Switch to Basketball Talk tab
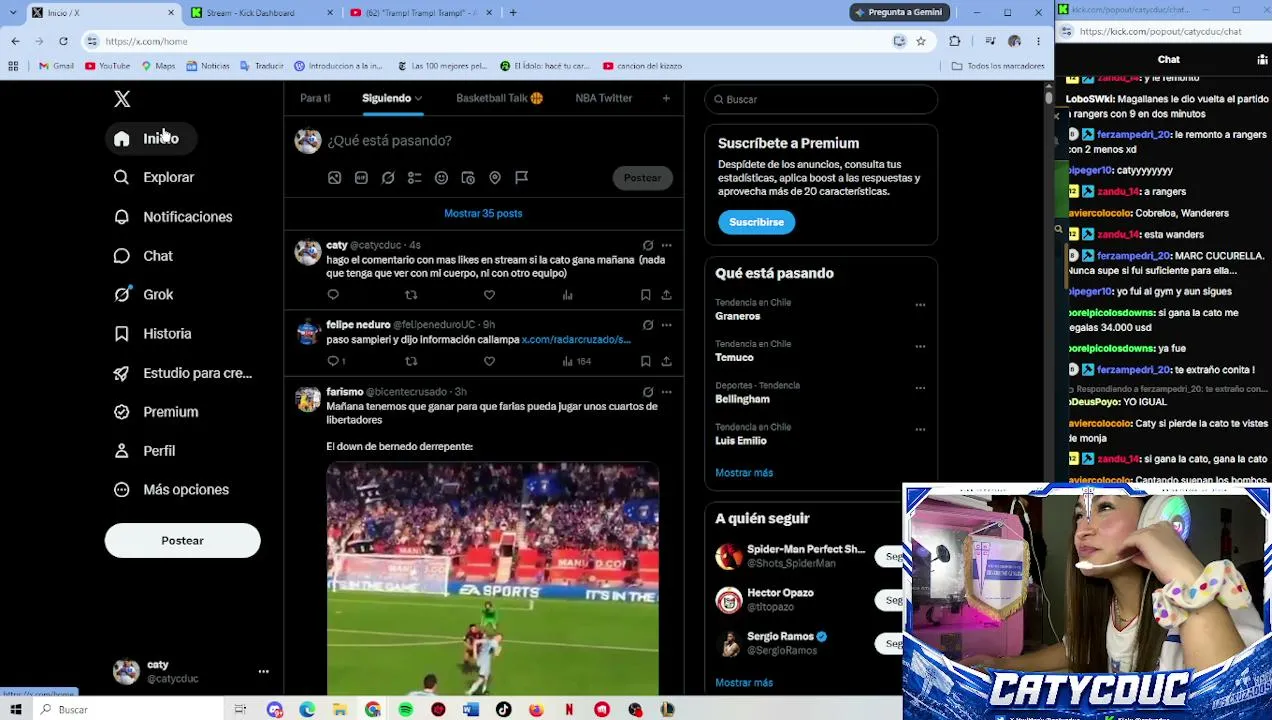Screen dimensions: 1272x720 pos(499,98)
